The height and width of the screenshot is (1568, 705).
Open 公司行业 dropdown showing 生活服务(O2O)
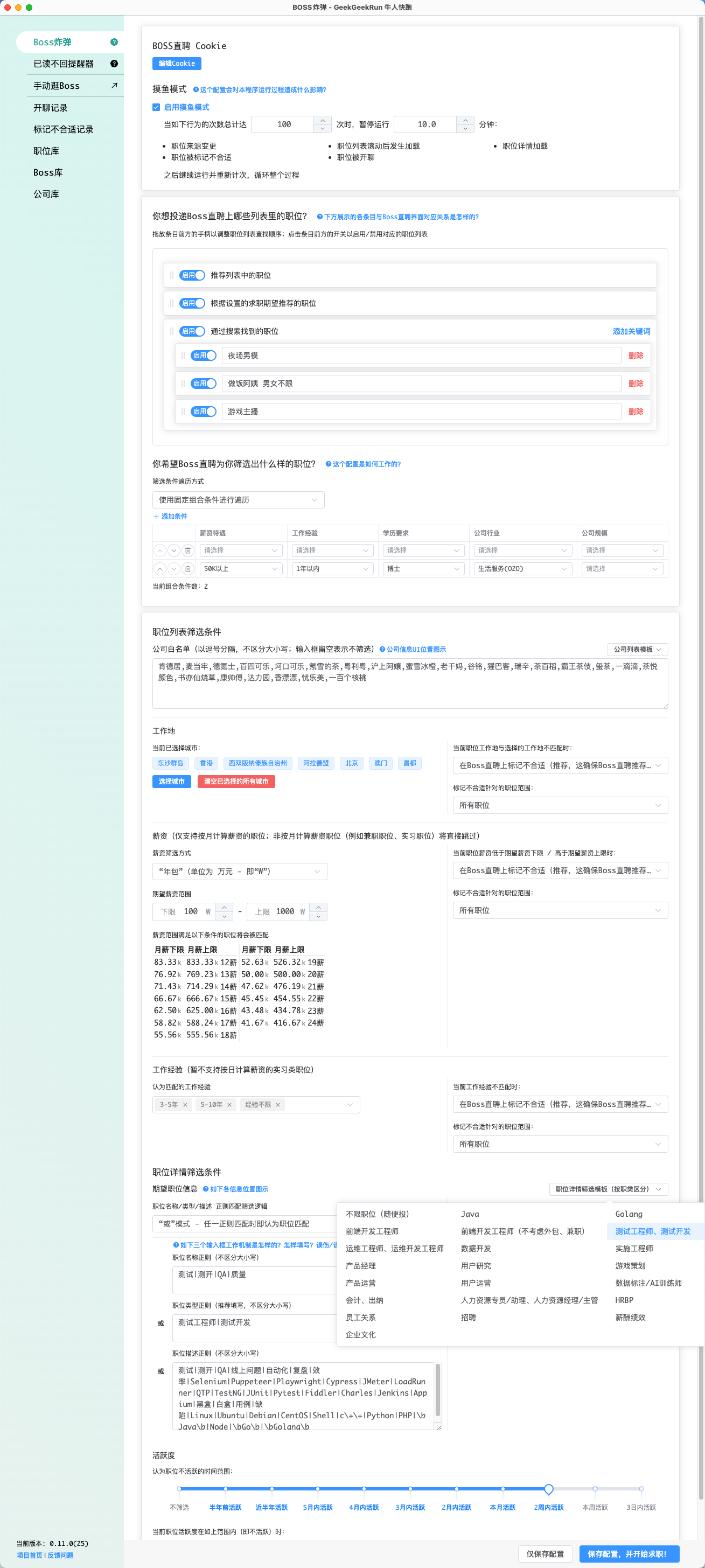523,568
